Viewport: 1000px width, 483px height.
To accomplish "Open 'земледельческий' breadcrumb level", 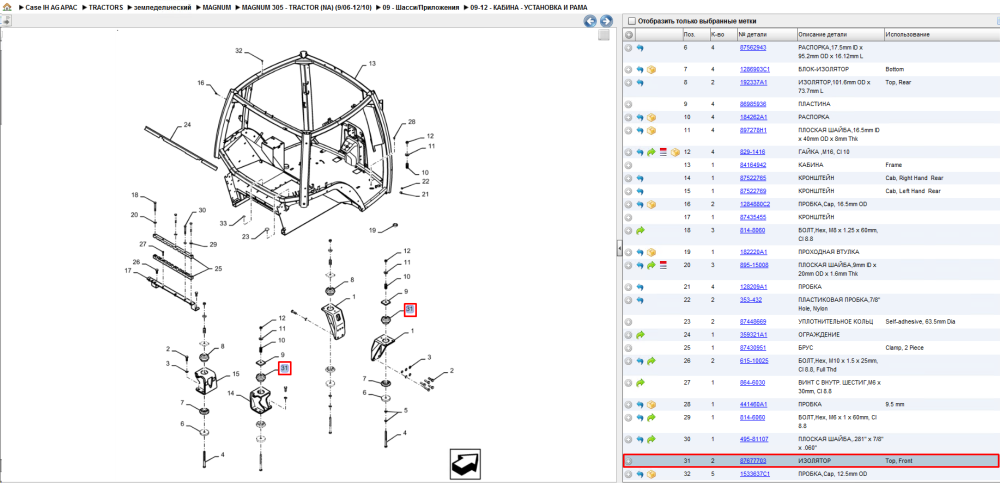I will point(163,7).
